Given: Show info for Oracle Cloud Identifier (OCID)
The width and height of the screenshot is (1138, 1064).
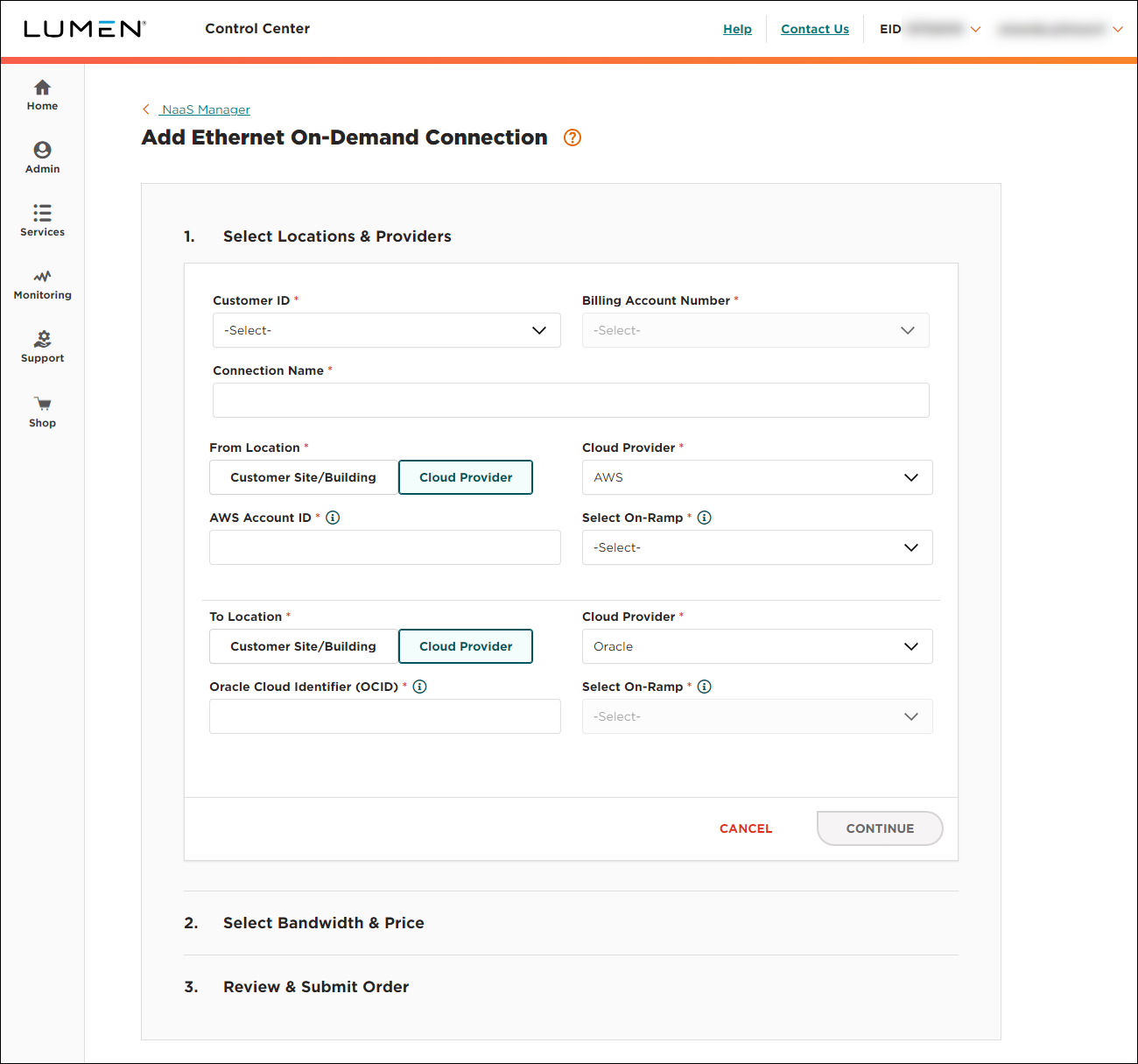Looking at the screenshot, I should (420, 687).
